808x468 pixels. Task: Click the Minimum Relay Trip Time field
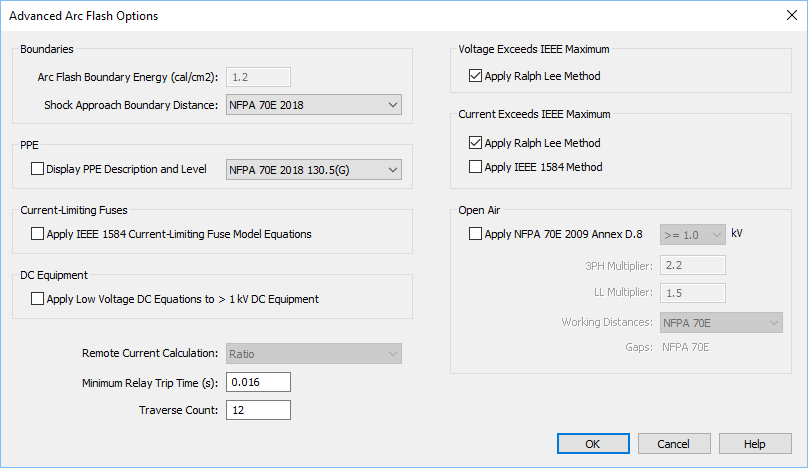(258, 382)
